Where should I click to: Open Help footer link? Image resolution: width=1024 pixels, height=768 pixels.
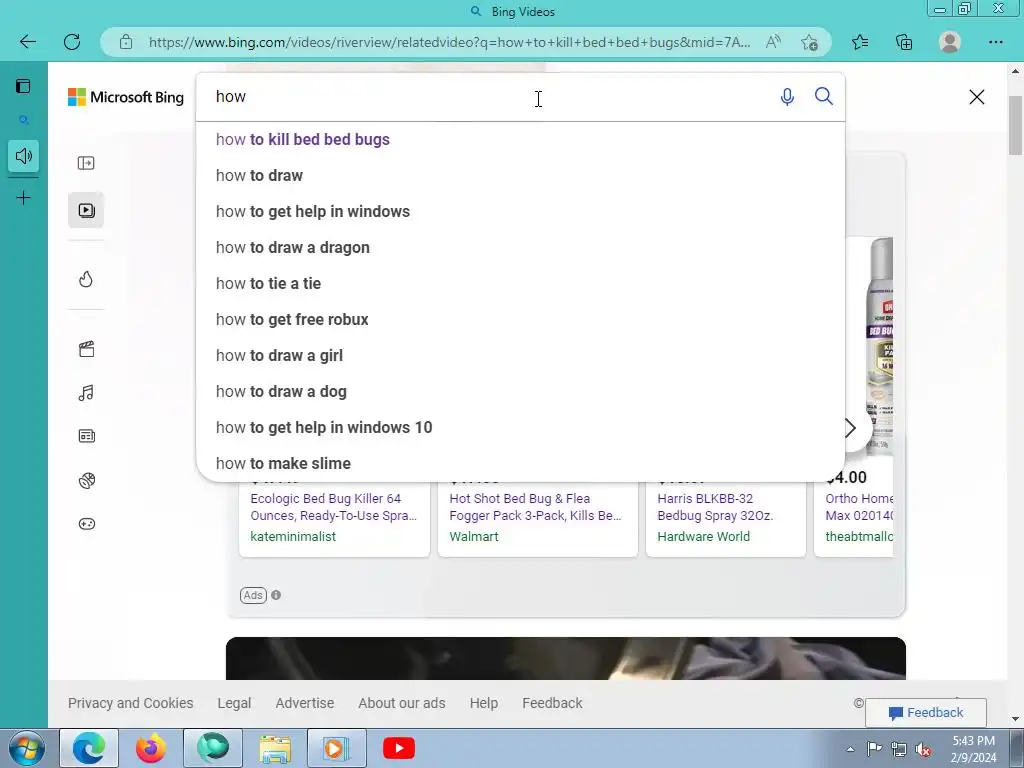pyautogui.click(x=484, y=703)
